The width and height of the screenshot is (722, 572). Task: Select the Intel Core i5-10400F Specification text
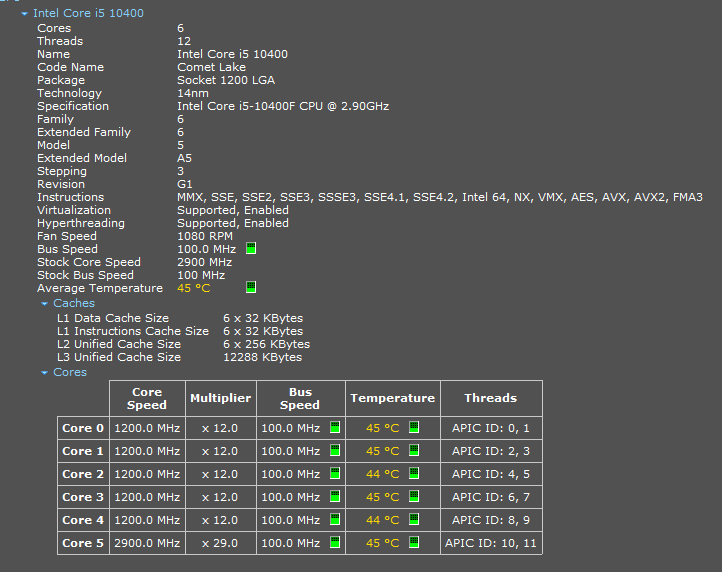(x=283, y=106)
